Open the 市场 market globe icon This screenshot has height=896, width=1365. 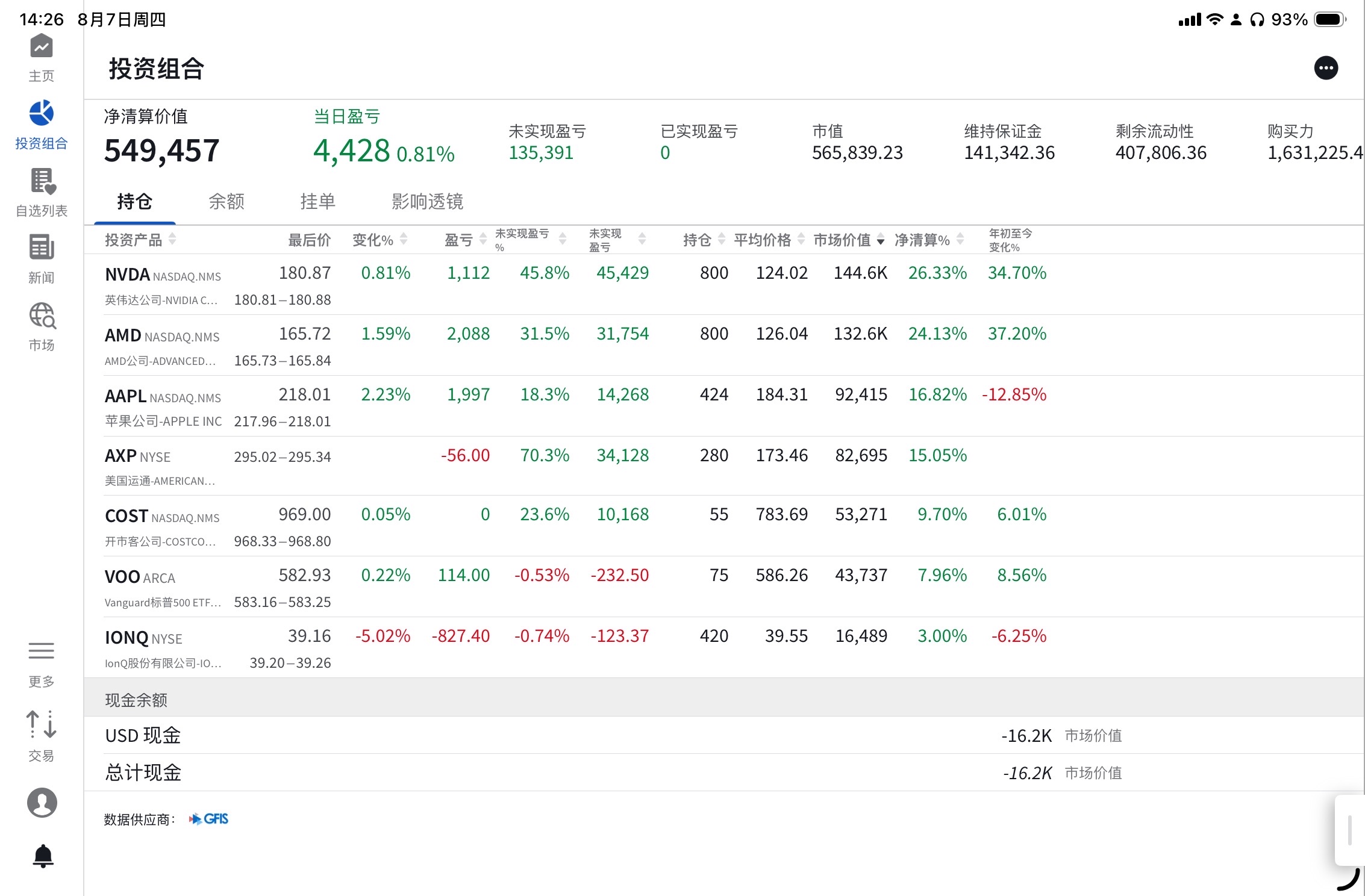42,316
